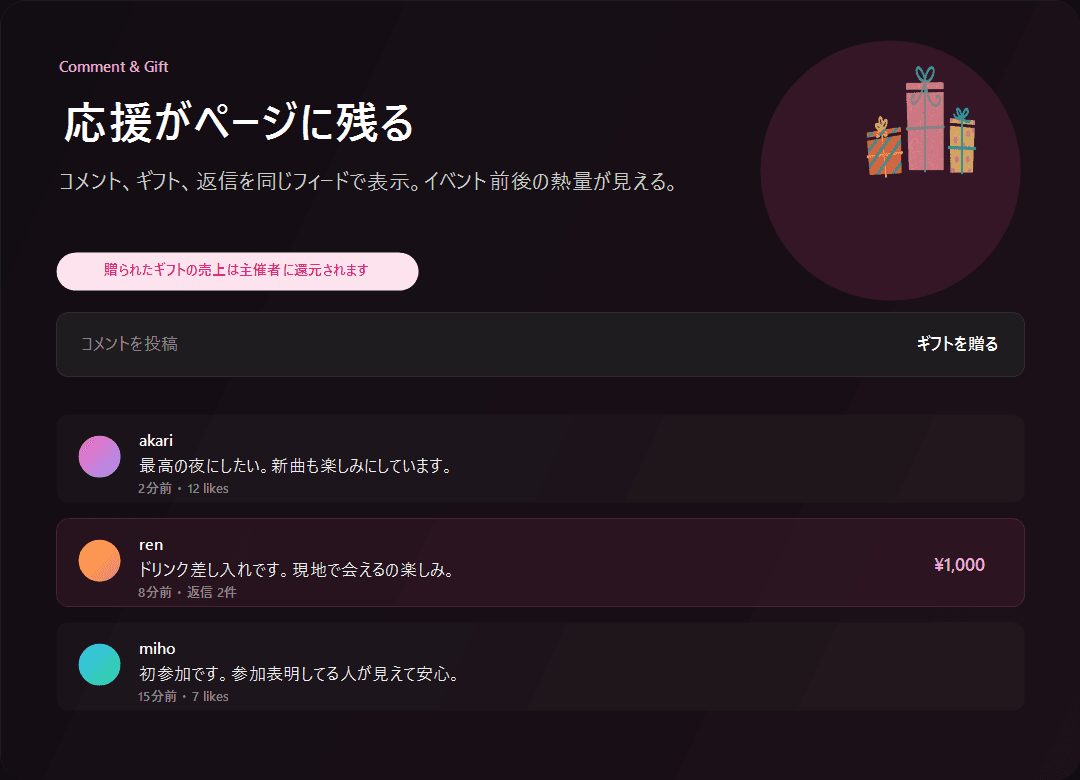Click ren's orange avatar
Screen dimensions: 1080x780
tap(100, 561)
